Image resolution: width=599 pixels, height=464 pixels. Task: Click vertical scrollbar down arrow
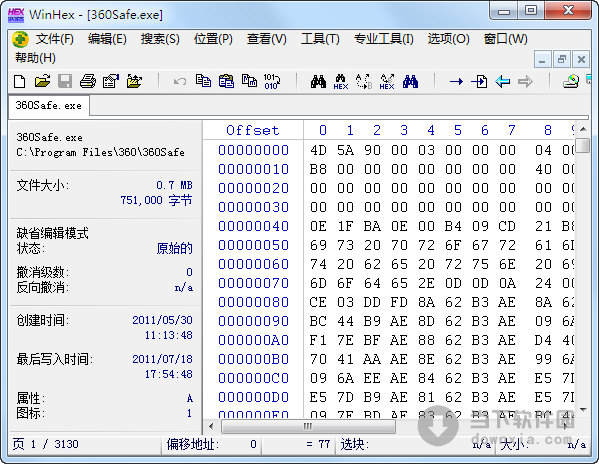pyautogui.click(x=583, y=410)
